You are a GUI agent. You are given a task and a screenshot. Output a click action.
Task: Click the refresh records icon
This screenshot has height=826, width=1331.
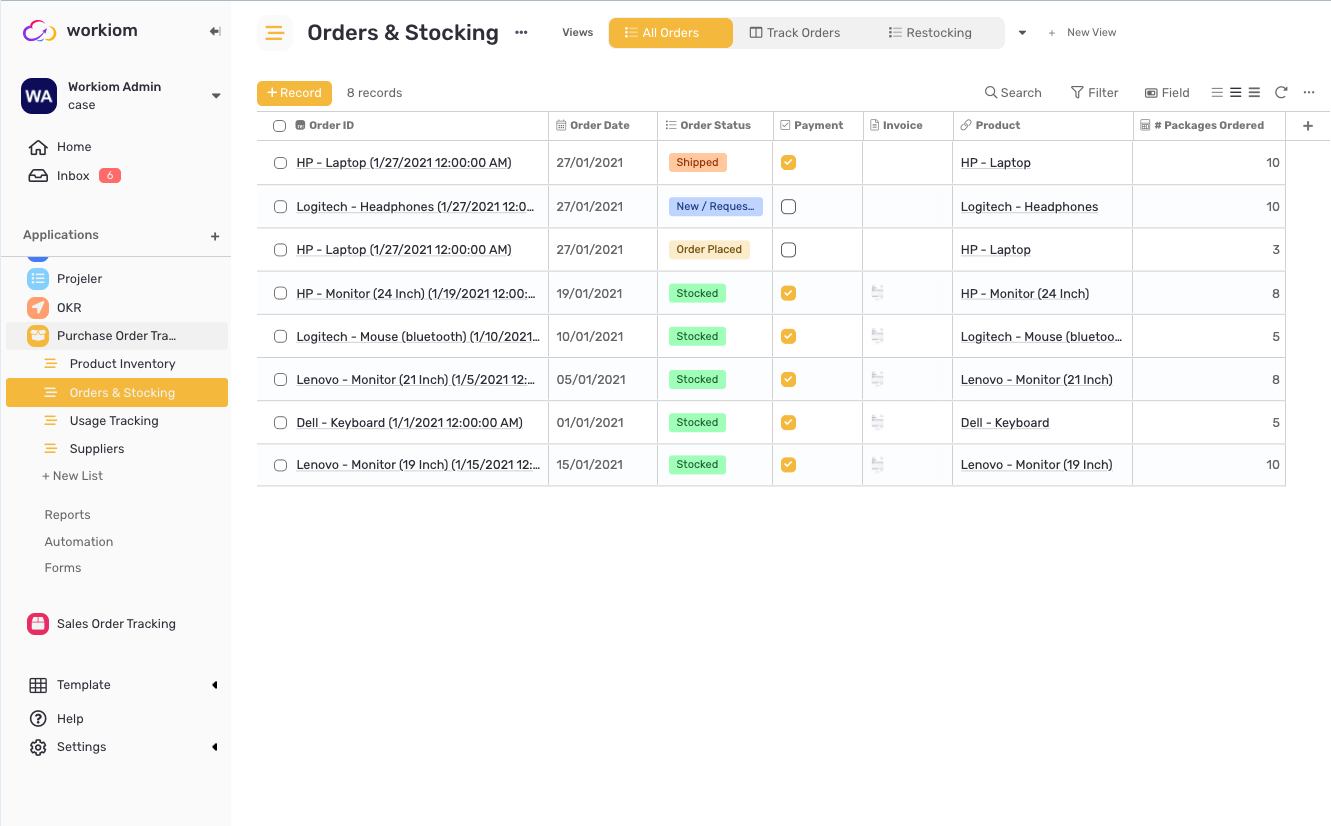(1281, 92)
